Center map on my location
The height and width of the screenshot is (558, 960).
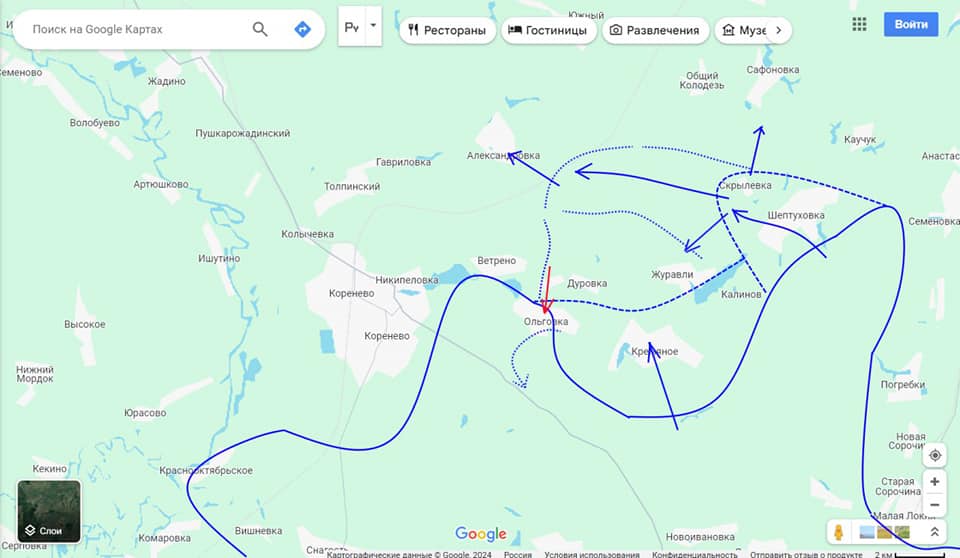(x=934, y=455)
